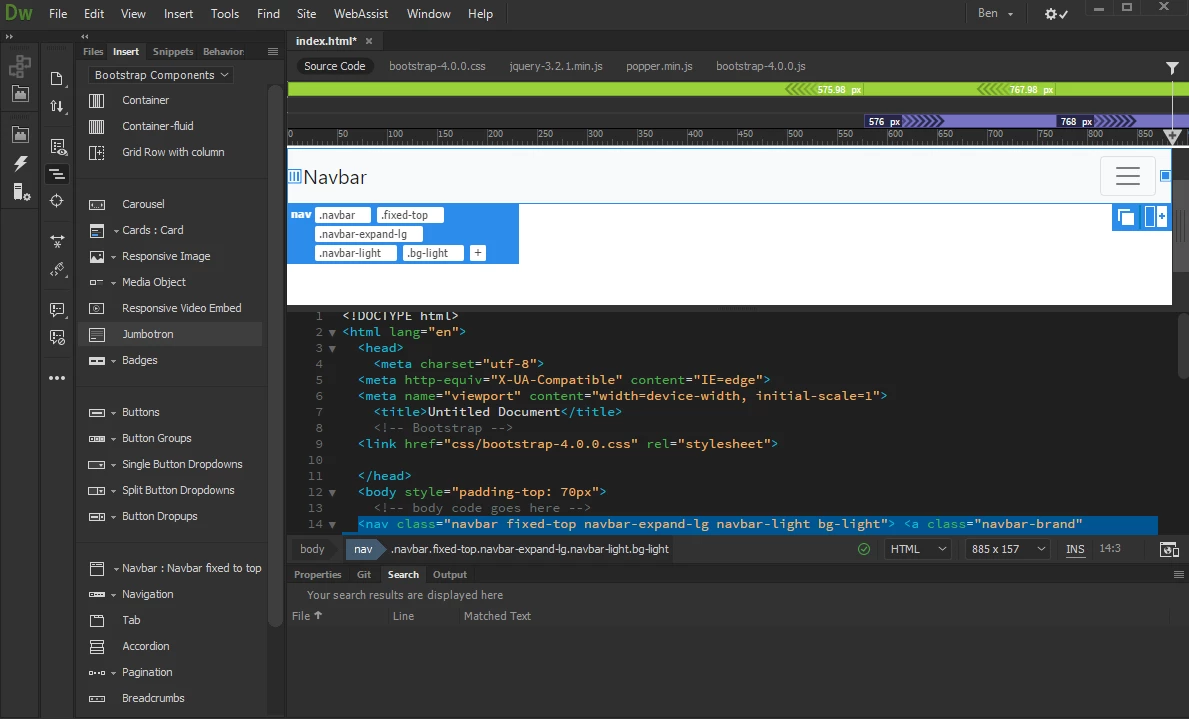Select Source Code view button

[334, 66]
